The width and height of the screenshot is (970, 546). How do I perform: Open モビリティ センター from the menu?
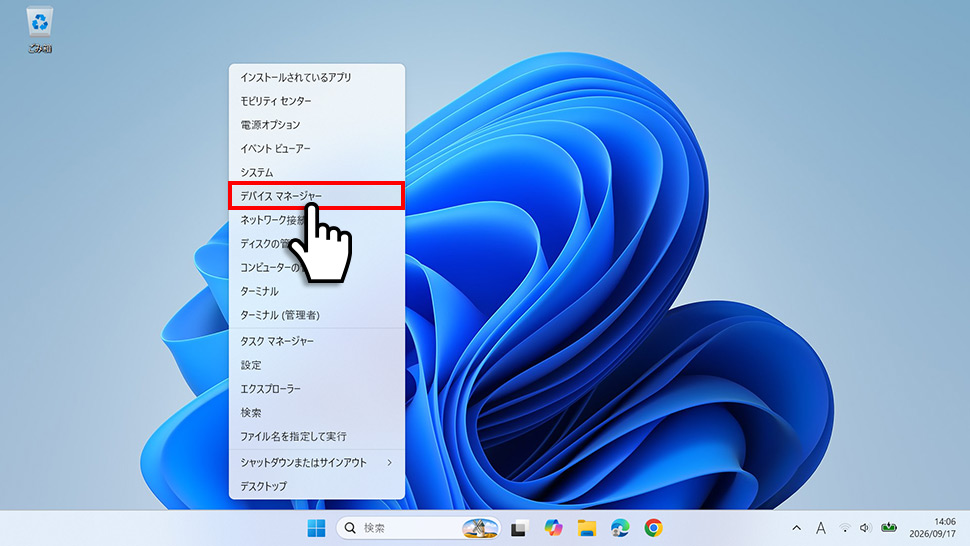click(x=317, y=101)
